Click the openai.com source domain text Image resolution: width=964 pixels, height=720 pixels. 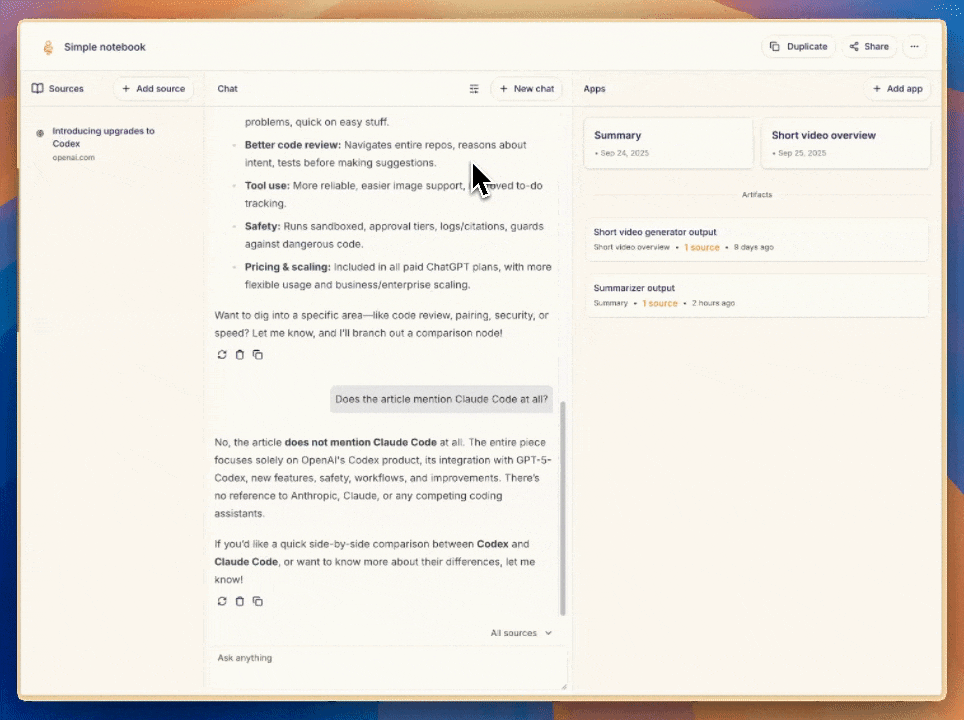[74, 157]
